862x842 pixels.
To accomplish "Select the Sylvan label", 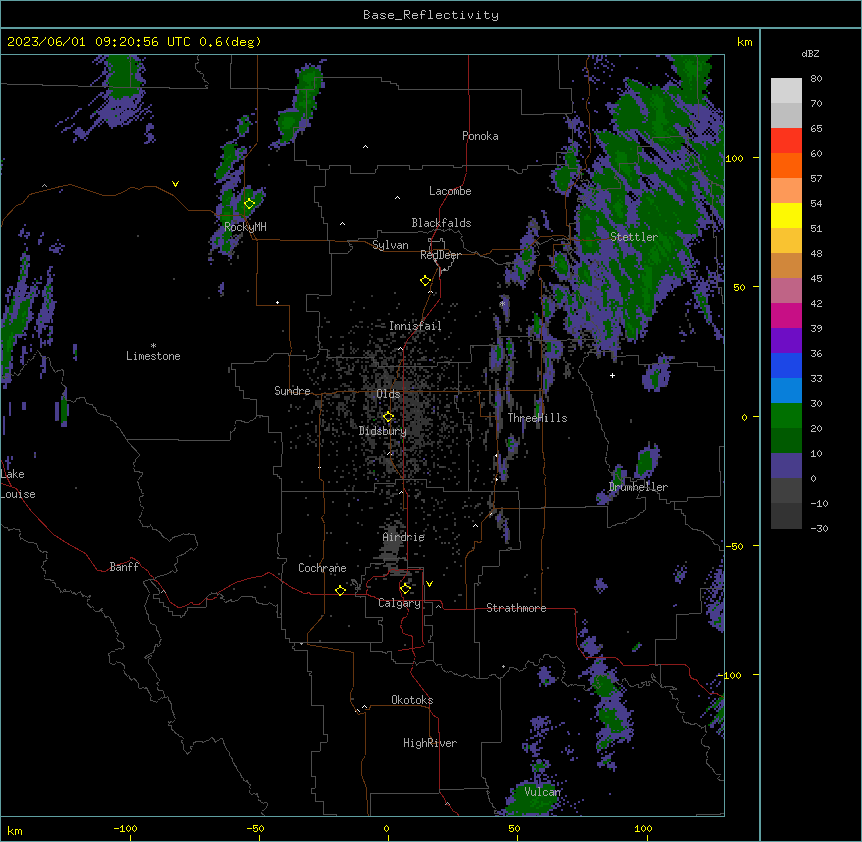I will (x=390, y=245).
